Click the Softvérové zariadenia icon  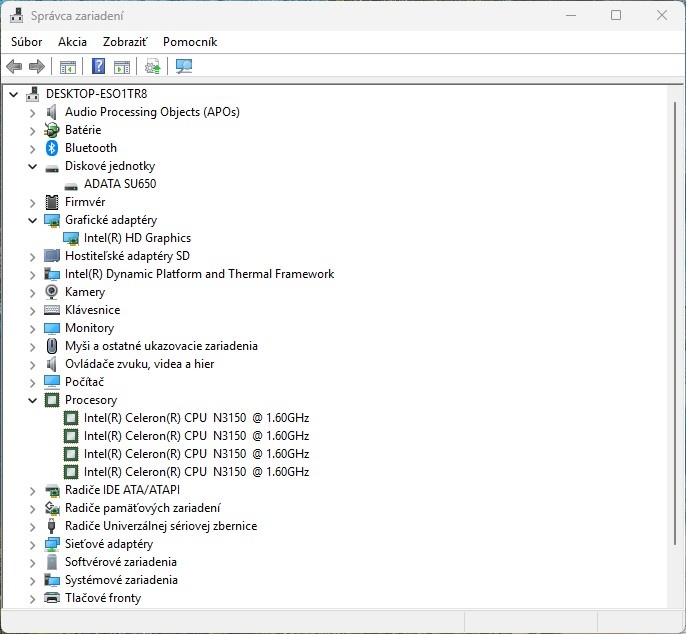pos(52,562)
